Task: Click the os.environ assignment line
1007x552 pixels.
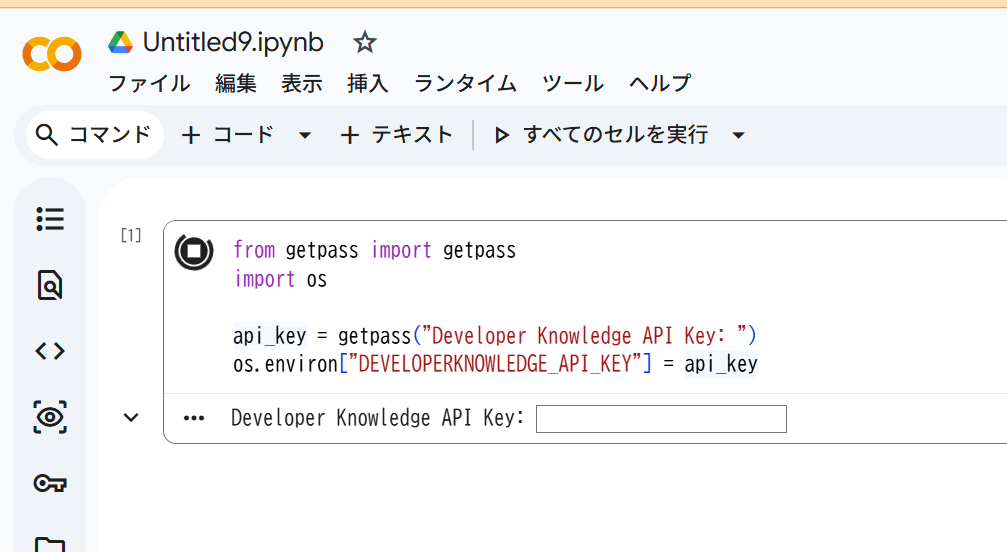Action: click(495, 364)
